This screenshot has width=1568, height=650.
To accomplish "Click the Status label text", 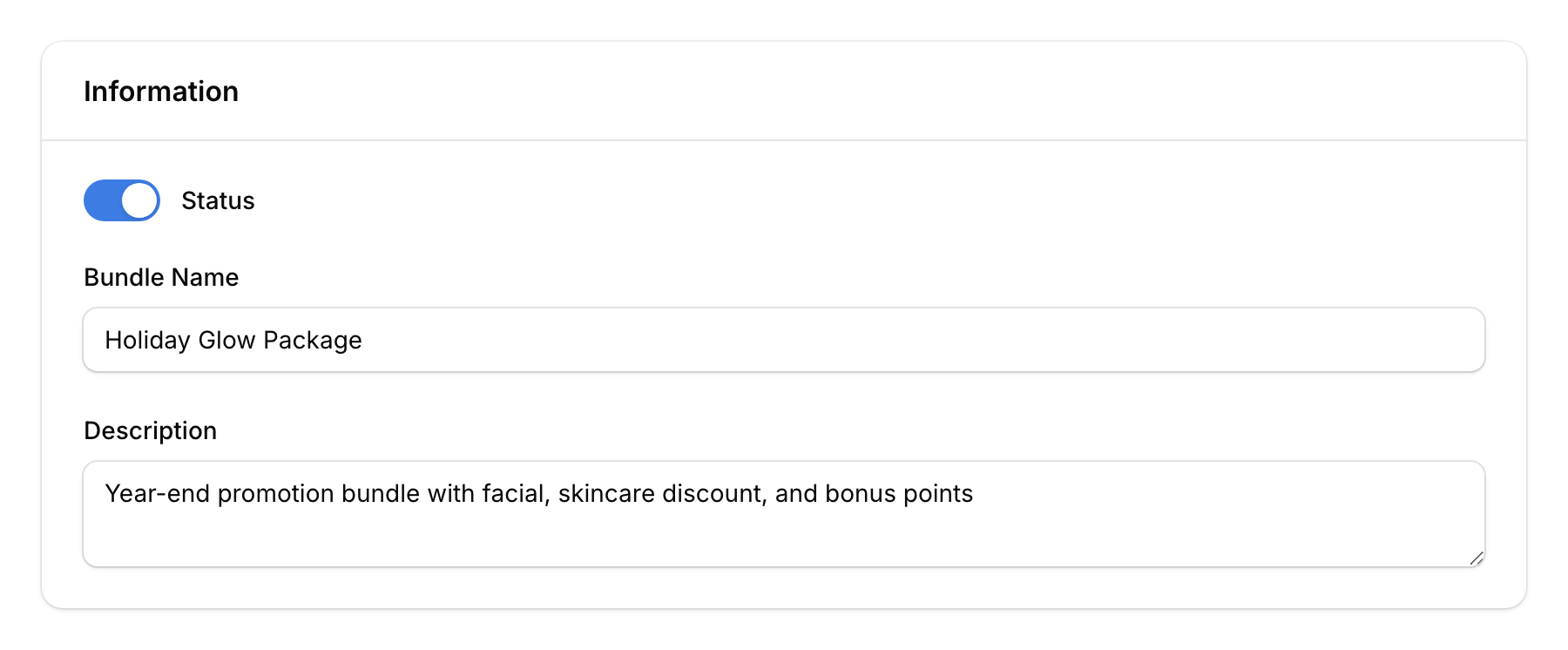I will point(218,200).
